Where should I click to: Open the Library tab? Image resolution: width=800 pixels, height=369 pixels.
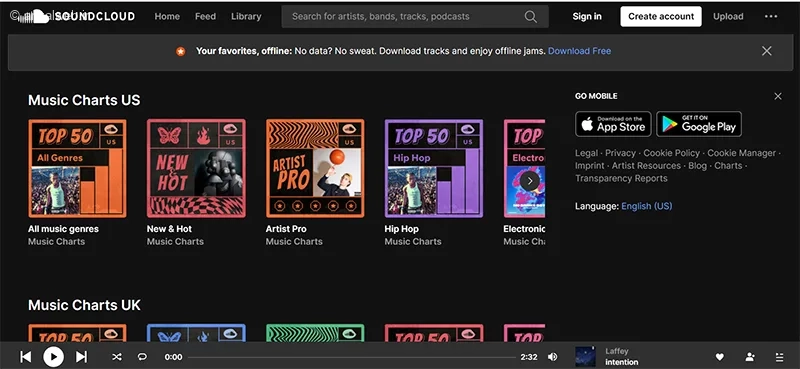point(246,16)
